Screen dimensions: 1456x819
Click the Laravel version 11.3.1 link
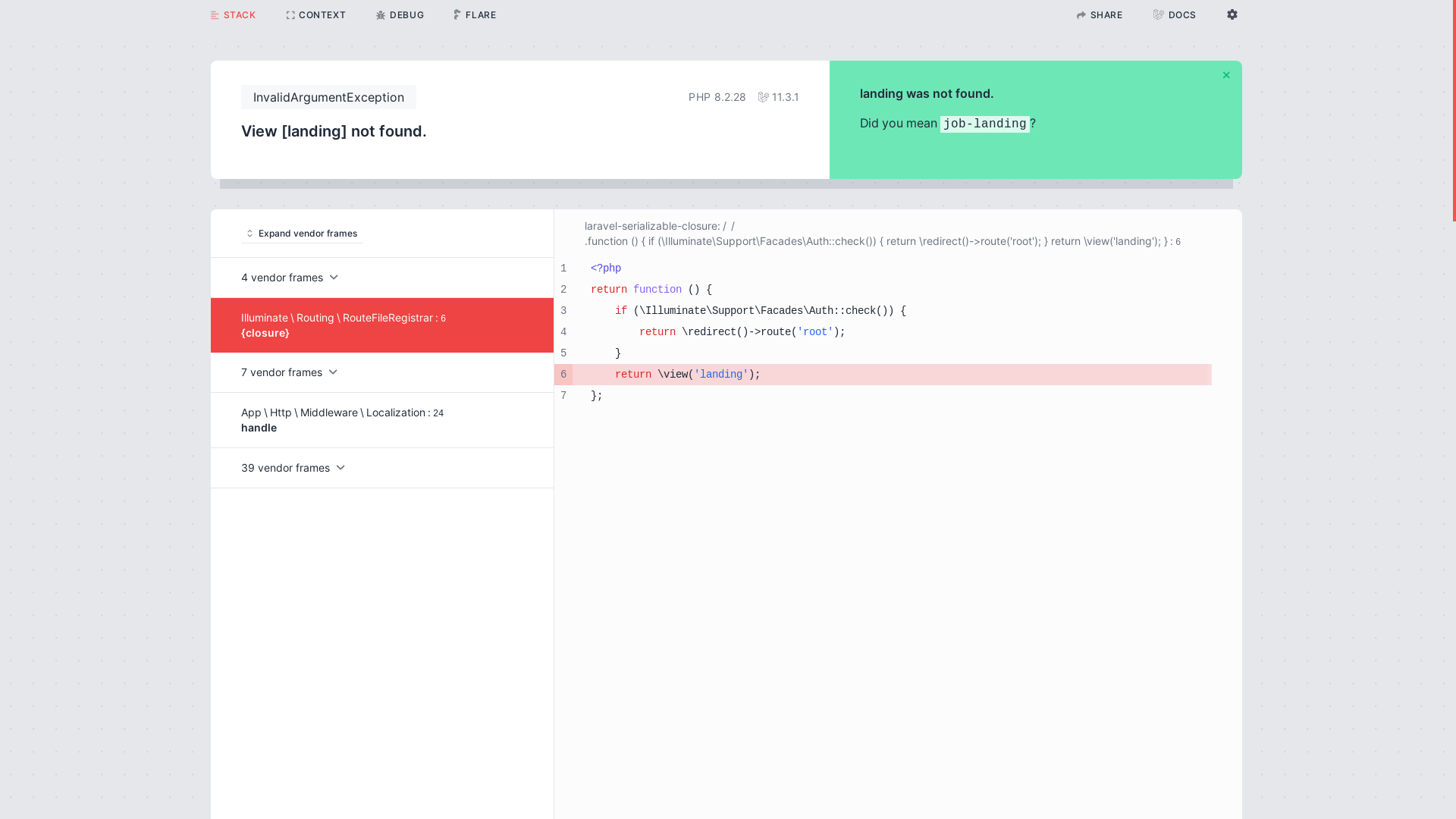778,97
